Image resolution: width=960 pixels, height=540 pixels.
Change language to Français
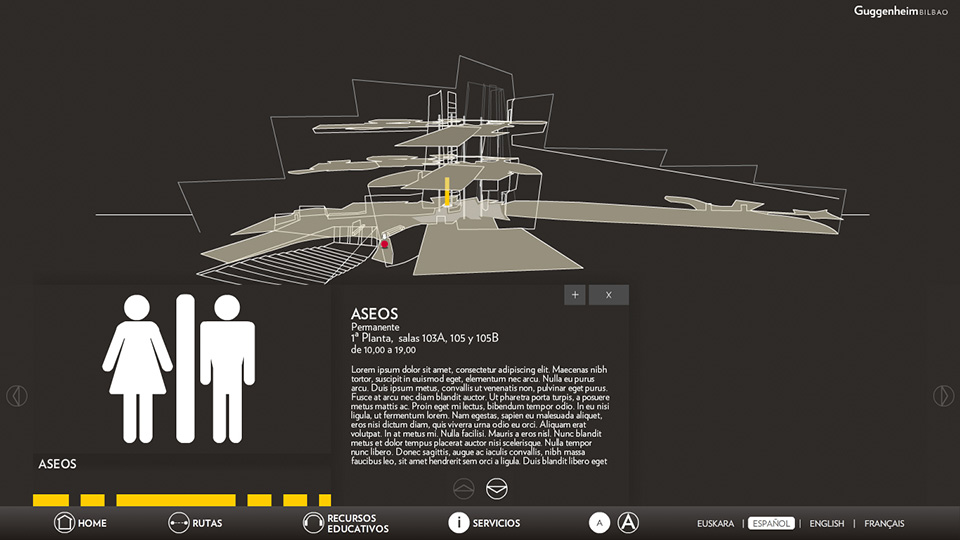tap(884, 523)
